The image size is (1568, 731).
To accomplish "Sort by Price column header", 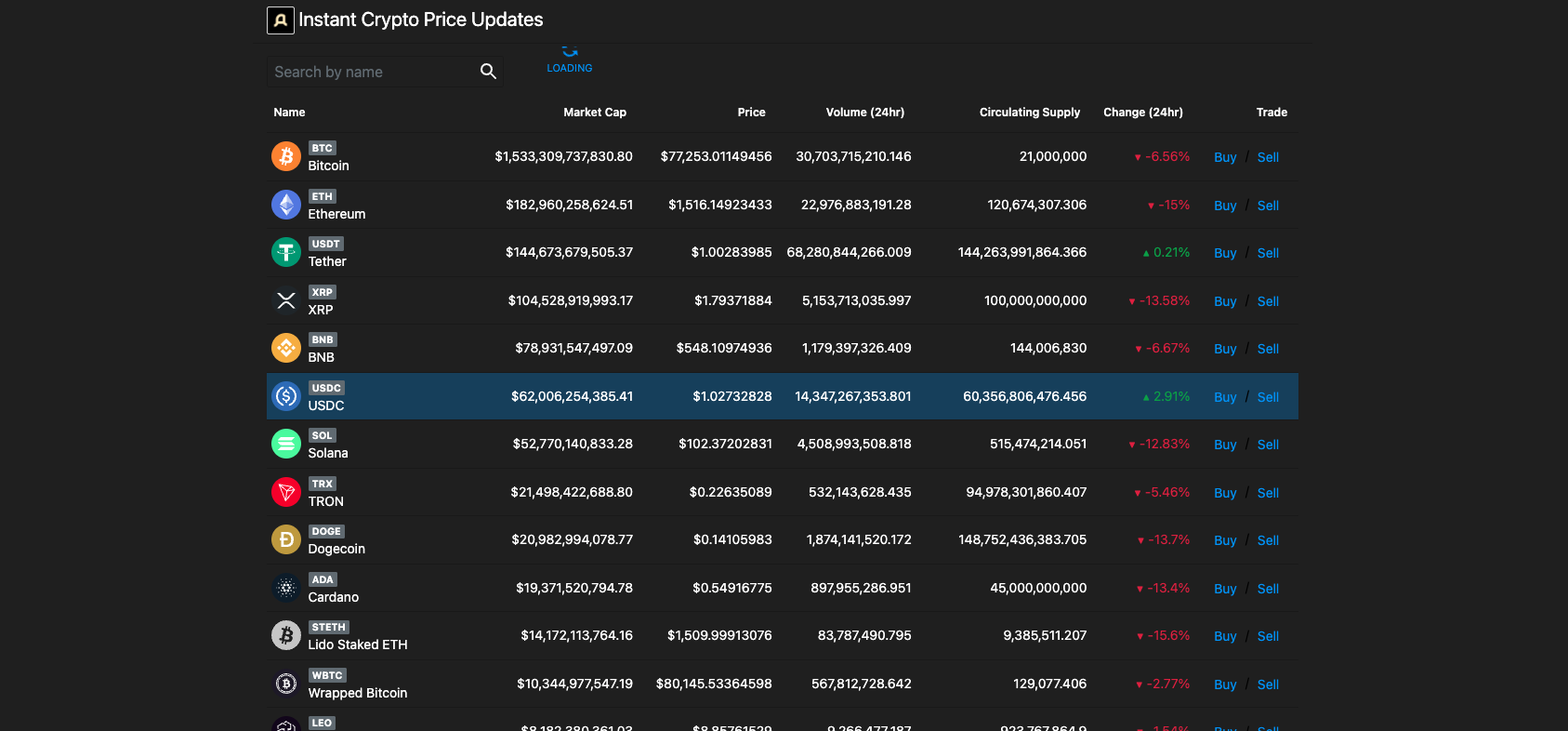I will coord(751,113).
